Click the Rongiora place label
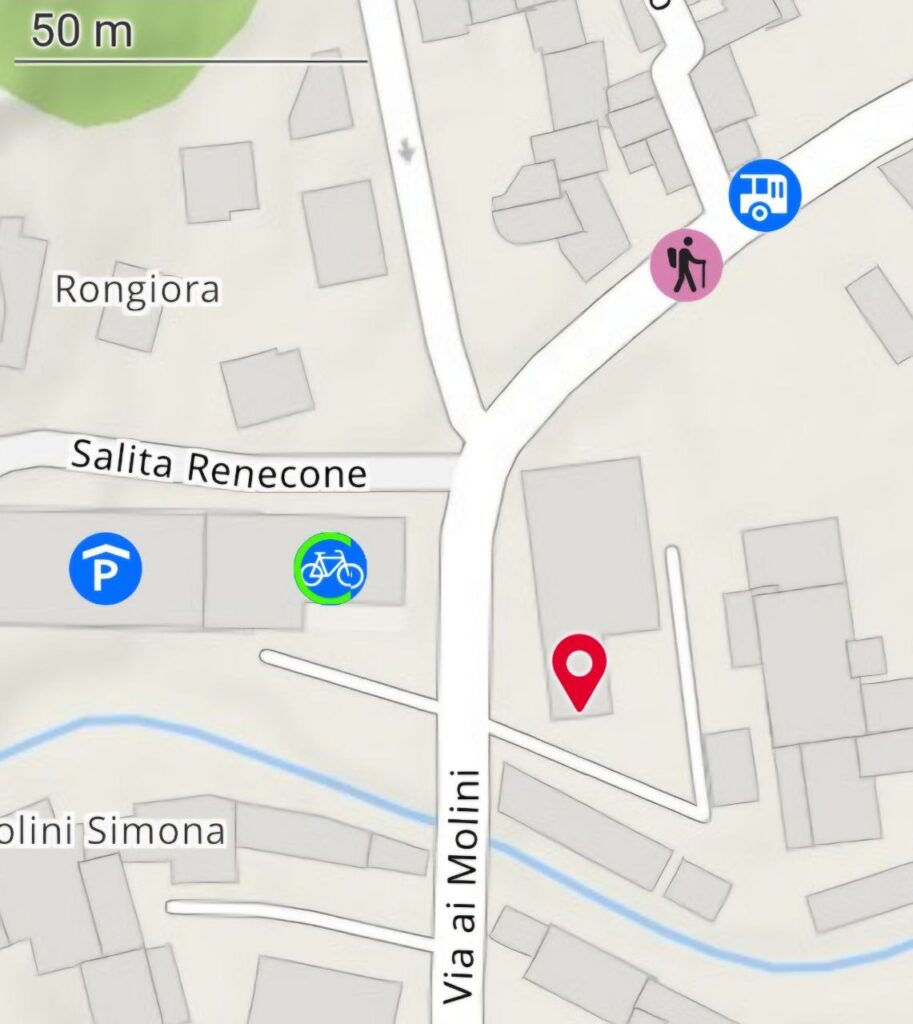 click(x=137, y=290)
